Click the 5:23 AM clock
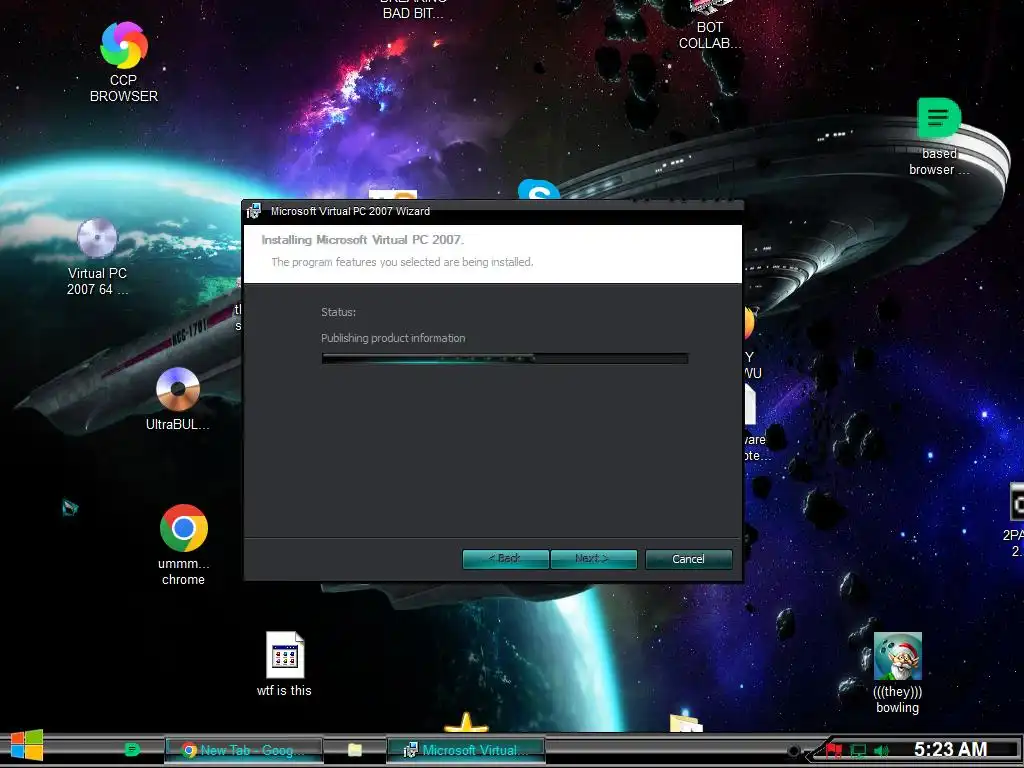 point(950,750)
